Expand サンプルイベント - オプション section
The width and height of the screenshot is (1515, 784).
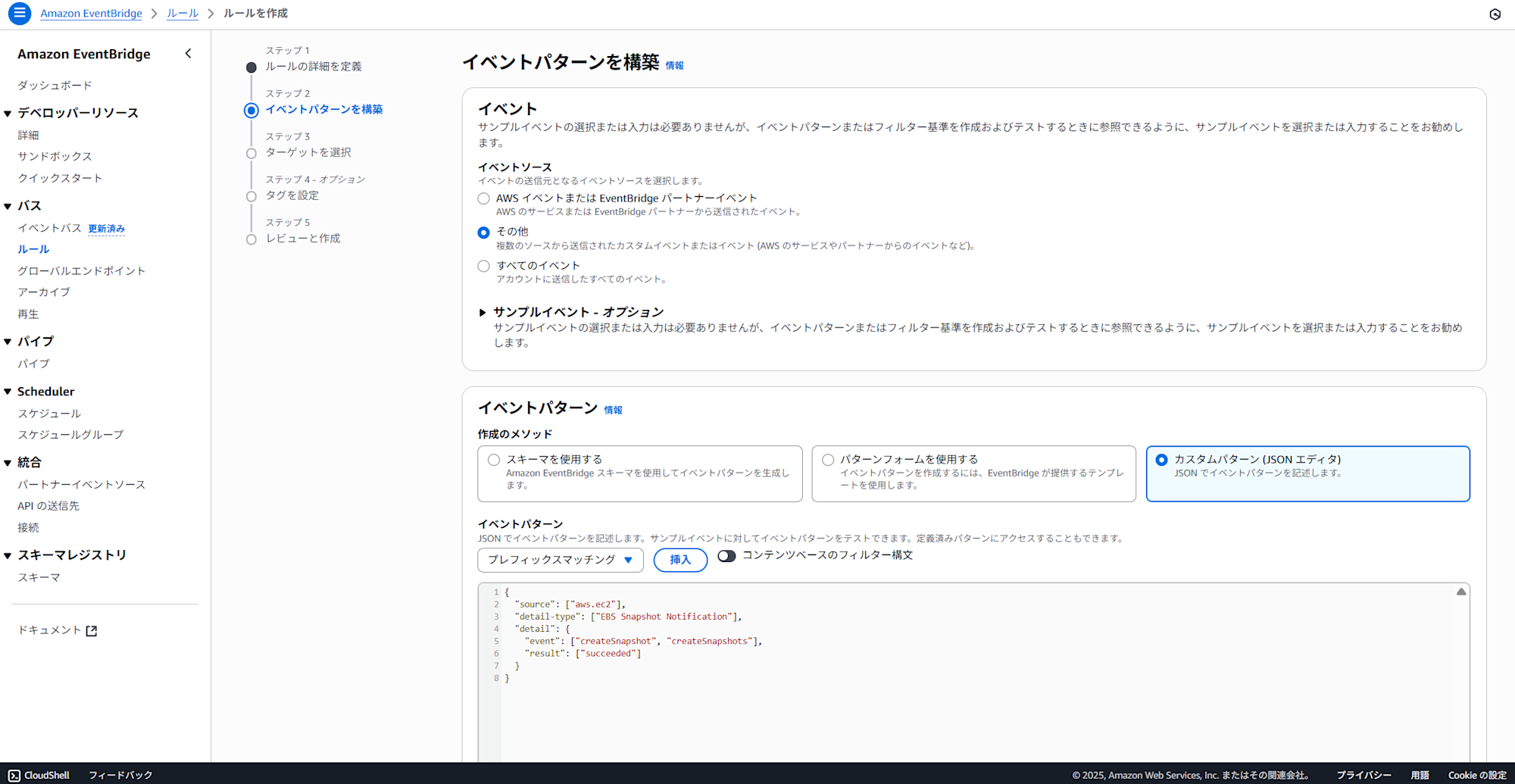482,312
